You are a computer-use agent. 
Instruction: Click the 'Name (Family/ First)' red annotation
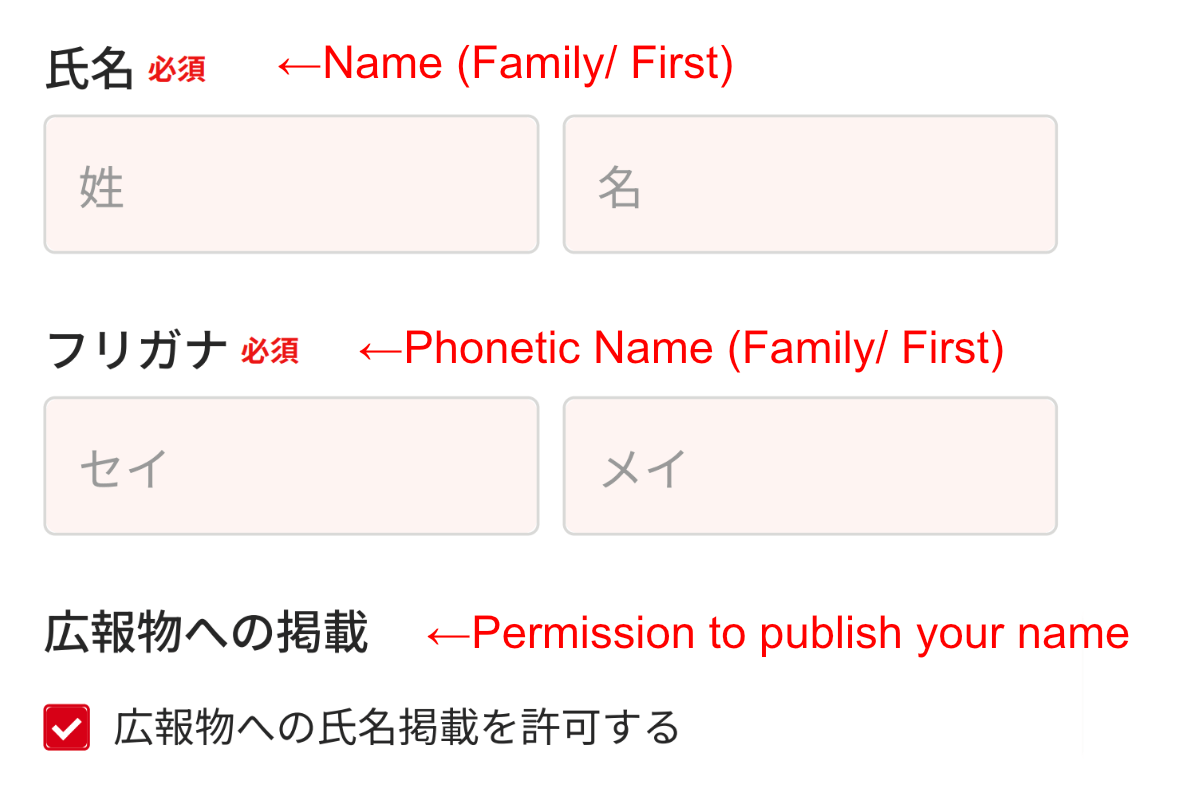[x=528, y=65]
